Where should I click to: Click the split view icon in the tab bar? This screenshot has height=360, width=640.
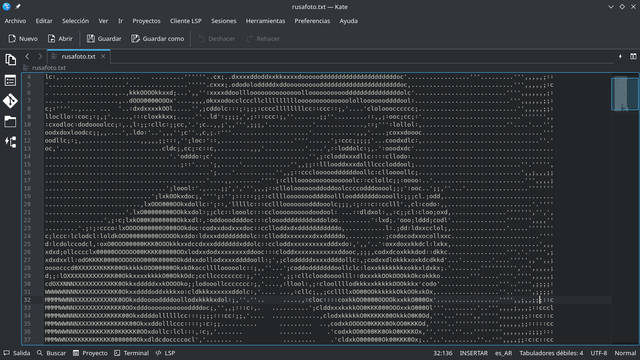pyautogui.click(x=633, y=56)
